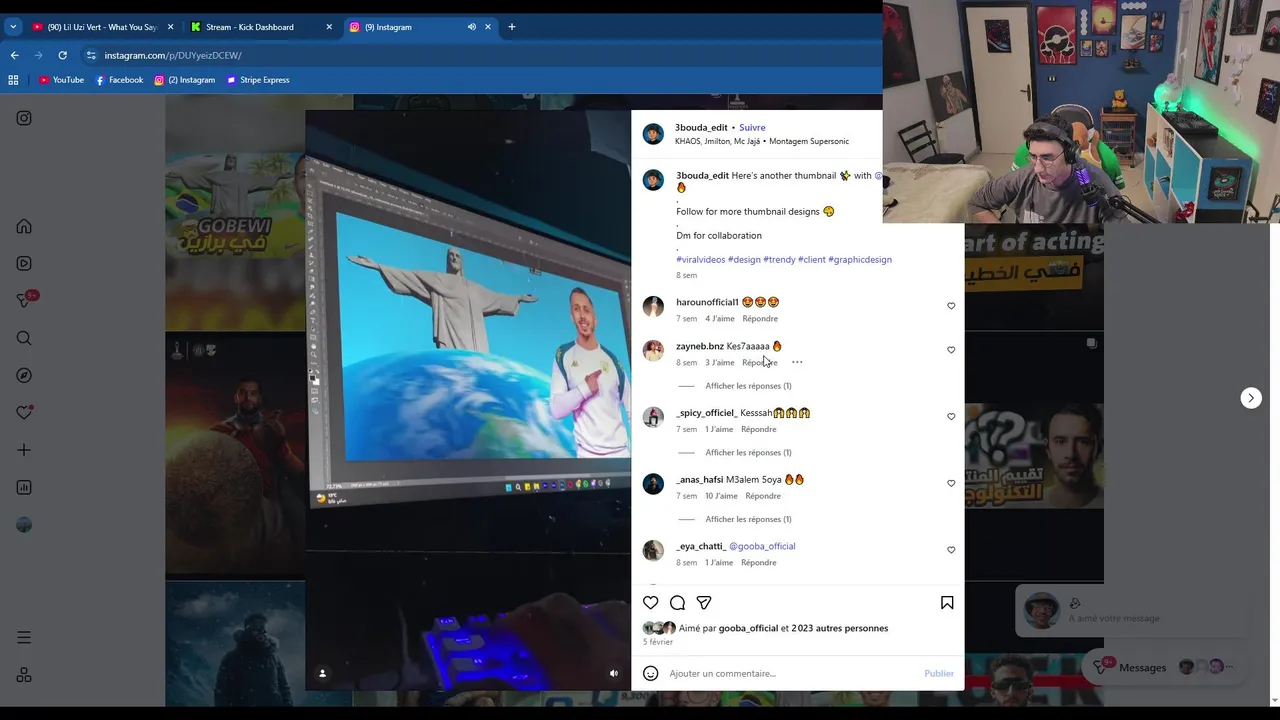Image resolution: width=1280 pixels, height=720 pixels.
Task: Reply to _anas_hafsi's comment
Action: 763,496
